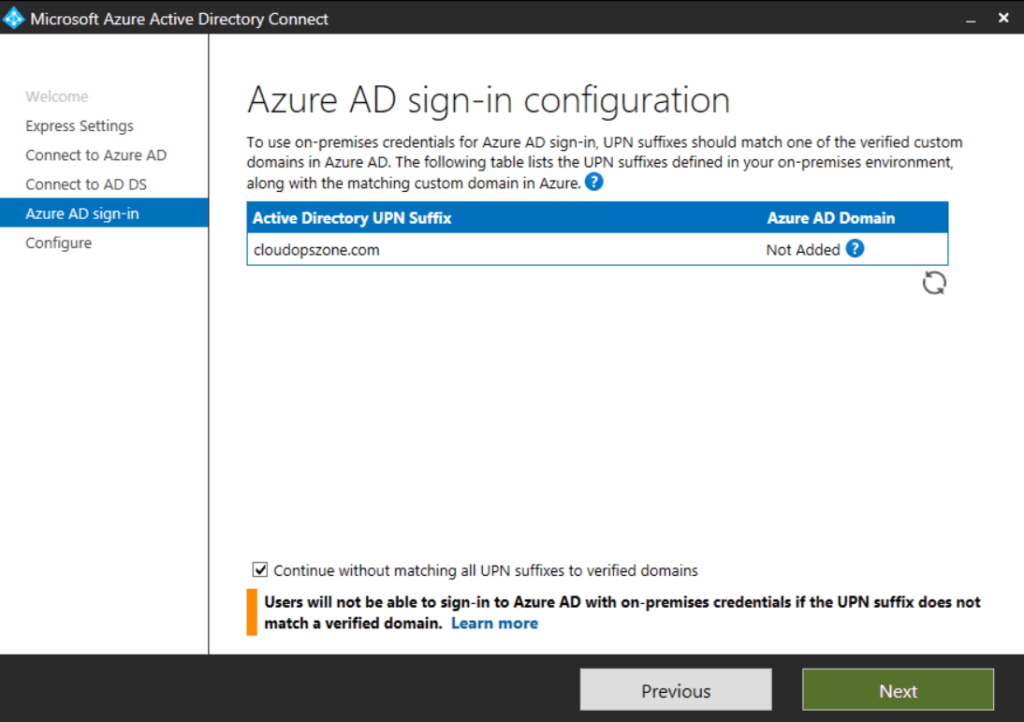Click the "Azure AD Domain" column header
Image resolution: width=1024 pixels, height=722 pixels.
pos(829,217)
